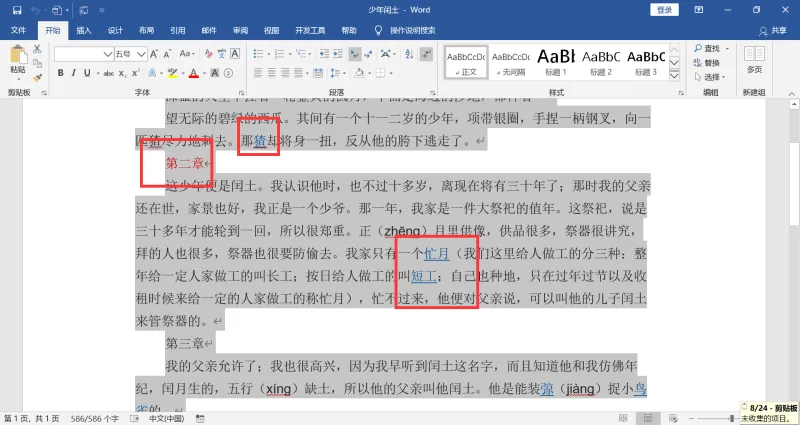Screen dimensions: 800x425
Task: Open the Select (选择) dropdown
Action: 710,77
